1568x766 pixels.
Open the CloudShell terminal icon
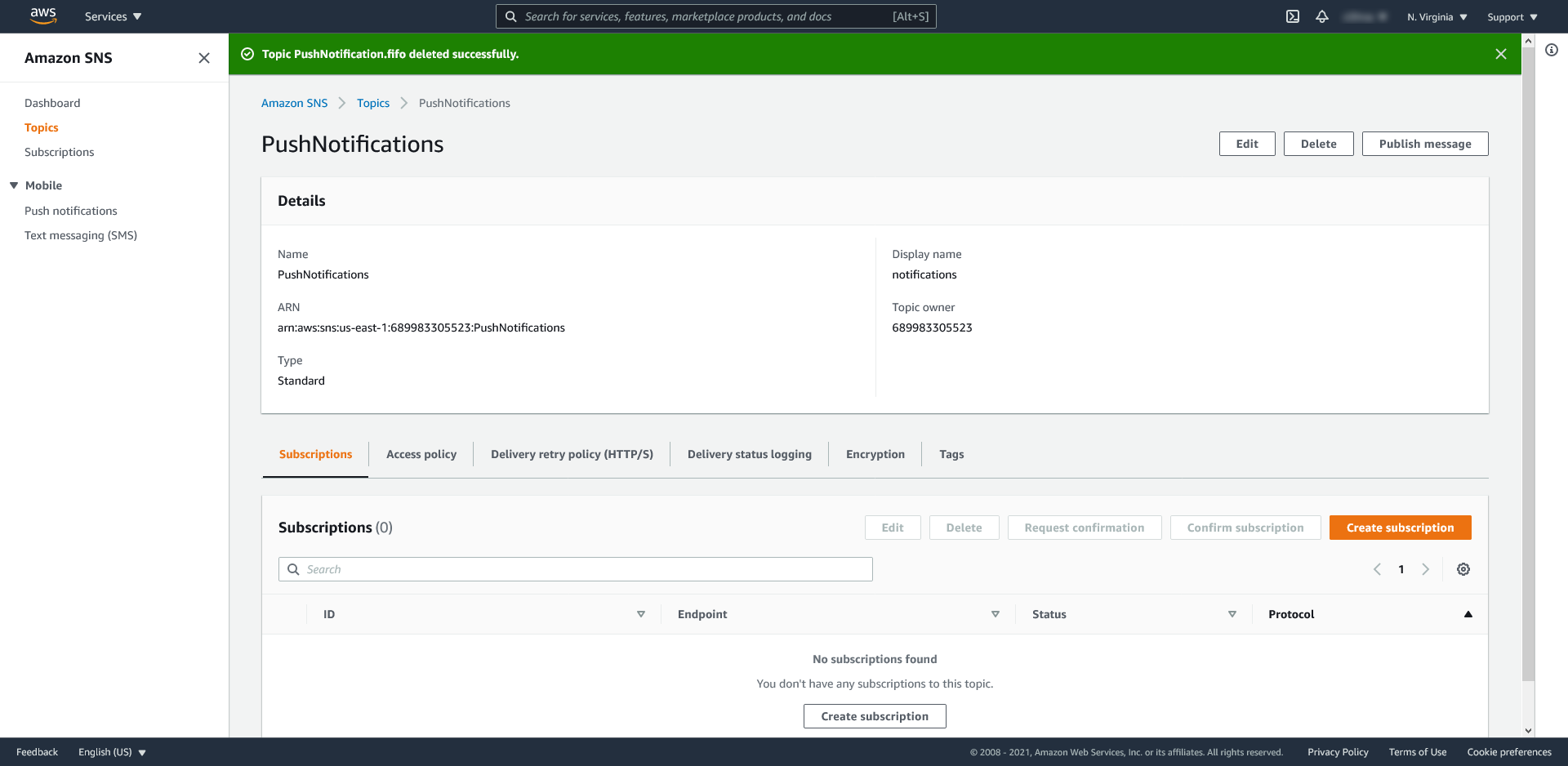tap(1293, 16)
